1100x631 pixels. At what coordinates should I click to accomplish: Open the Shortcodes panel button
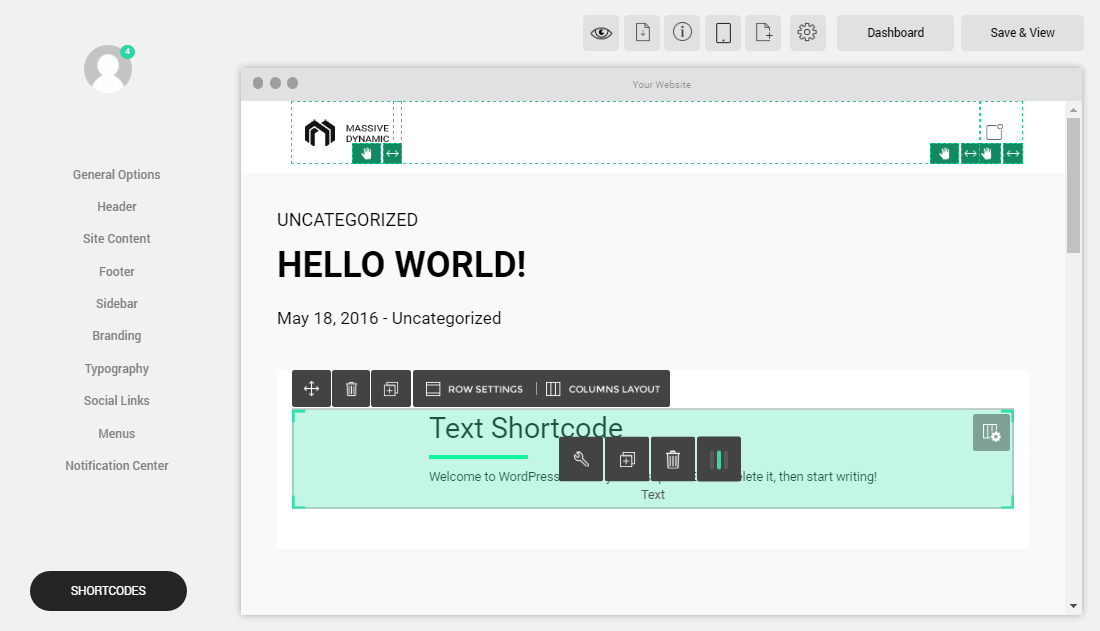108,591
